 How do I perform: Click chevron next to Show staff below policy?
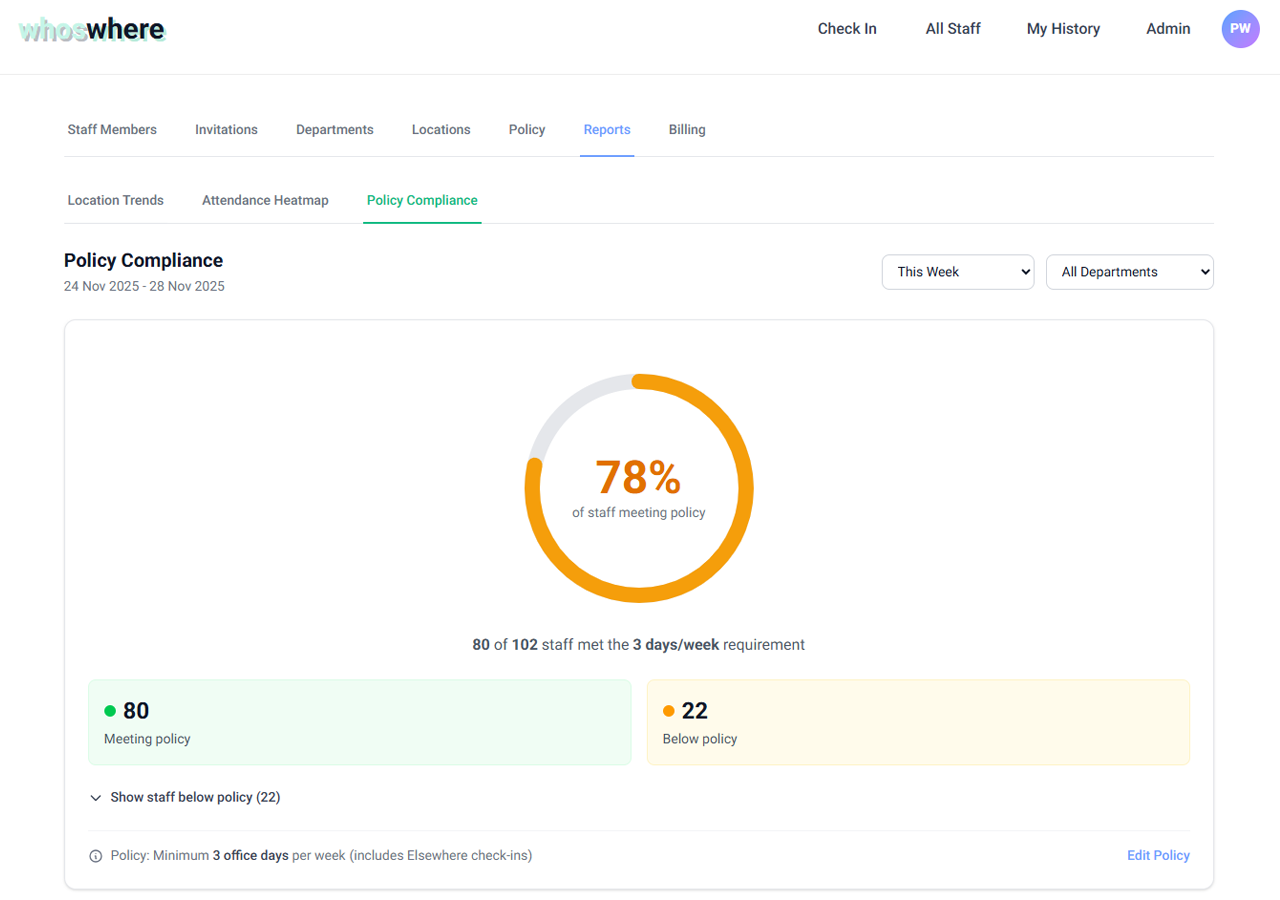coord(96,798)
